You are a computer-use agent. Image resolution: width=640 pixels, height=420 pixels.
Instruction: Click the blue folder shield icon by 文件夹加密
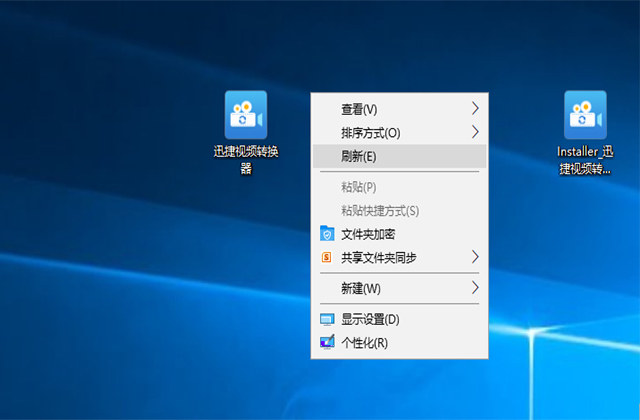coord(327,234)
